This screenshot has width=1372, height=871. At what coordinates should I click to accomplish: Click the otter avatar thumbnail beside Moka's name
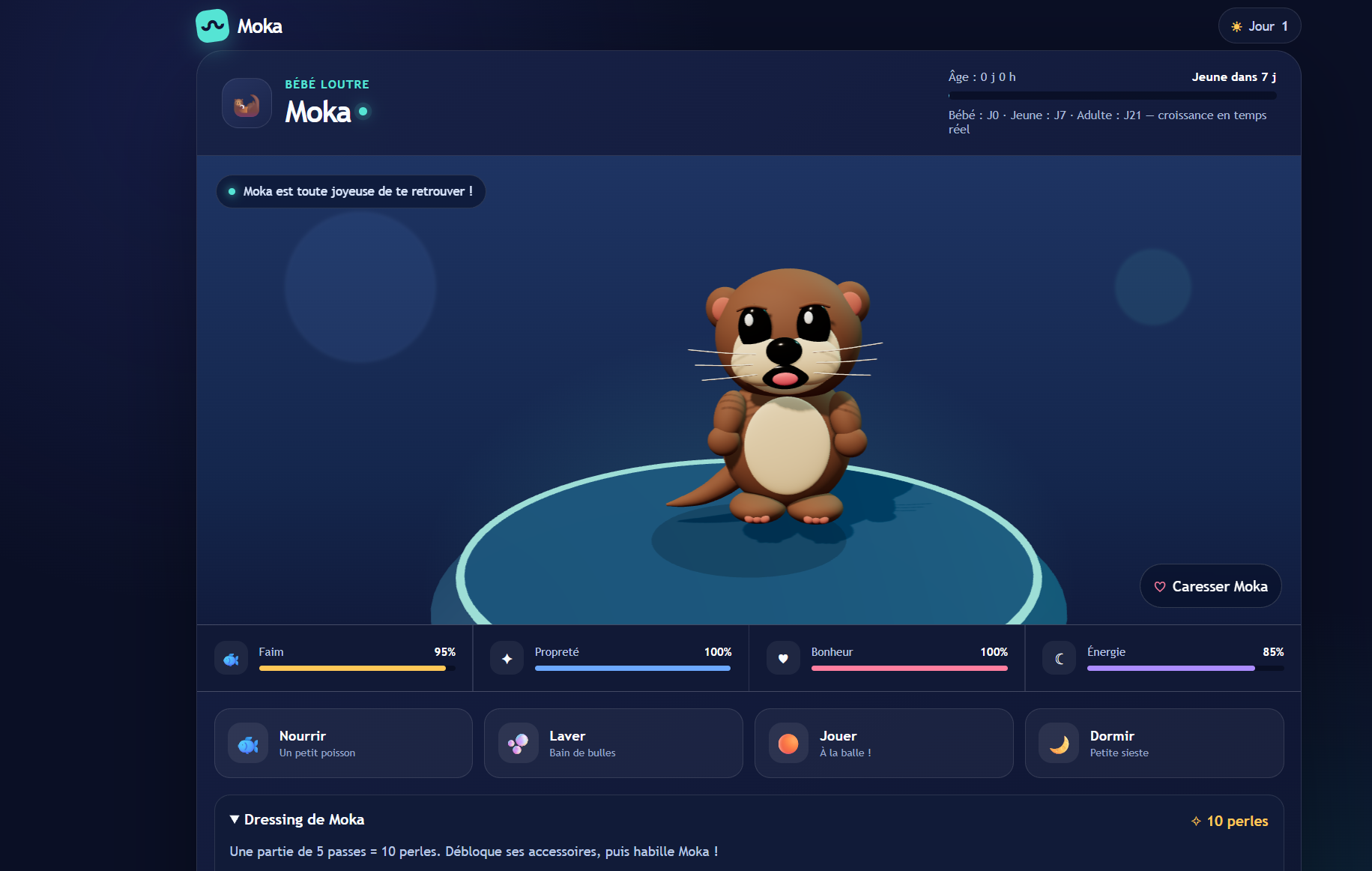247,103
